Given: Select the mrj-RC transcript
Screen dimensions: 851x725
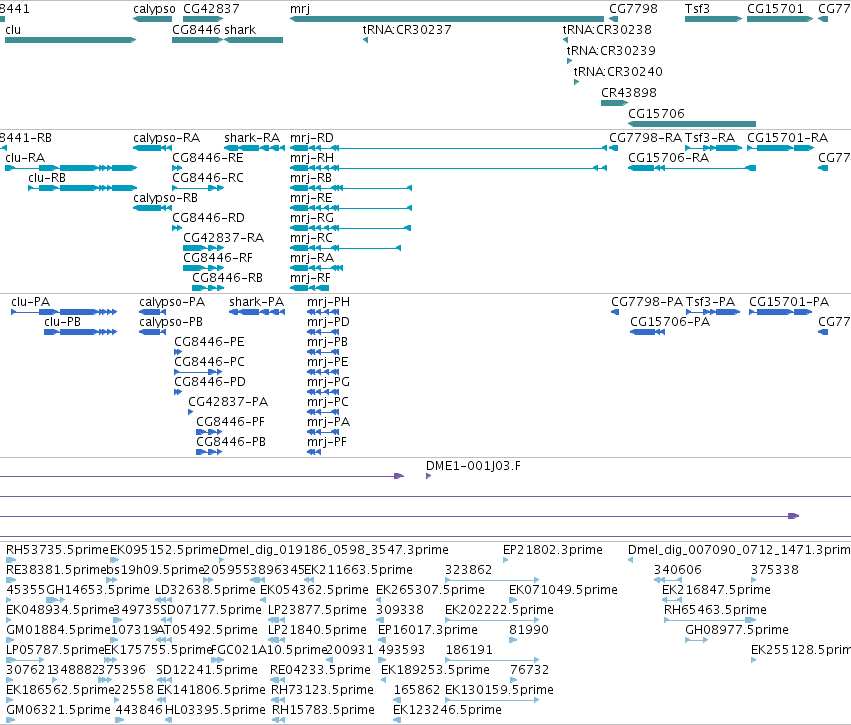Looking at the screenshot, I should click(345, 248).
